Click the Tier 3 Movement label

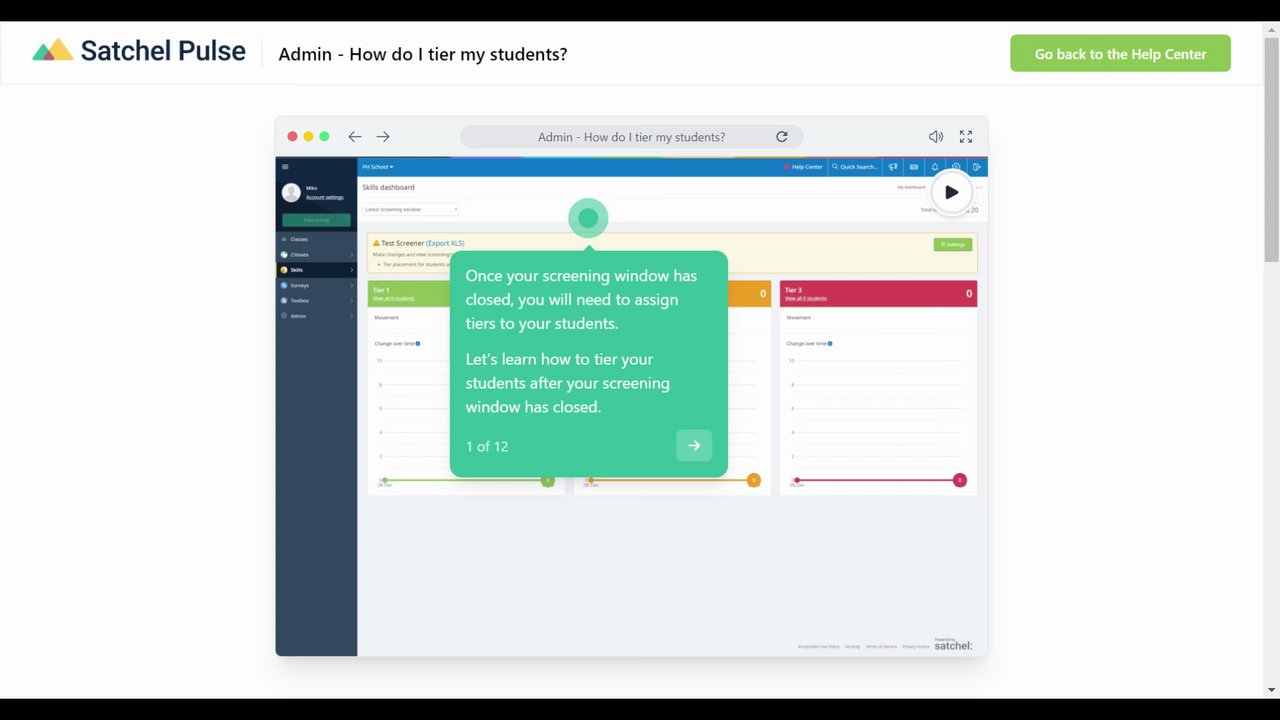[x=798, y=318]
